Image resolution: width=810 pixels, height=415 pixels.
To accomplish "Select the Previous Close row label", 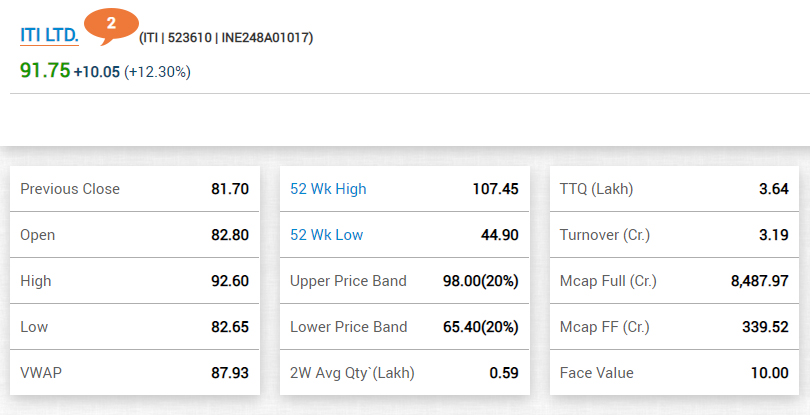I will [x=70, y=189].
